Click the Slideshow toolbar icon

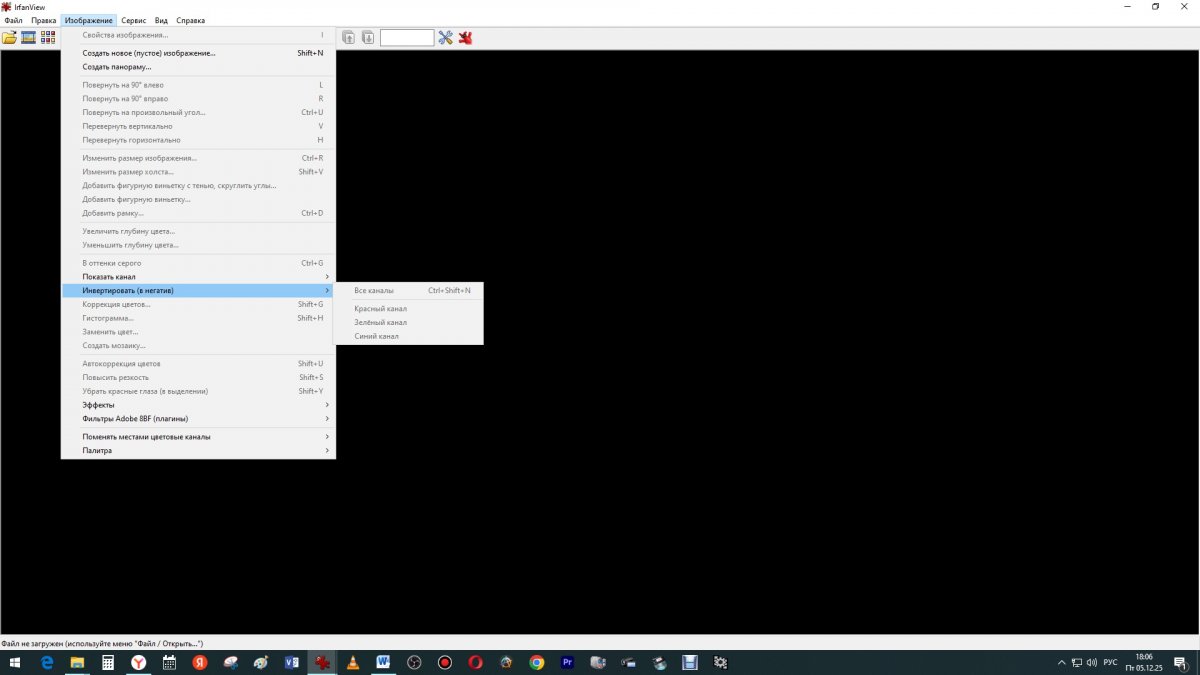click(29, 38)
